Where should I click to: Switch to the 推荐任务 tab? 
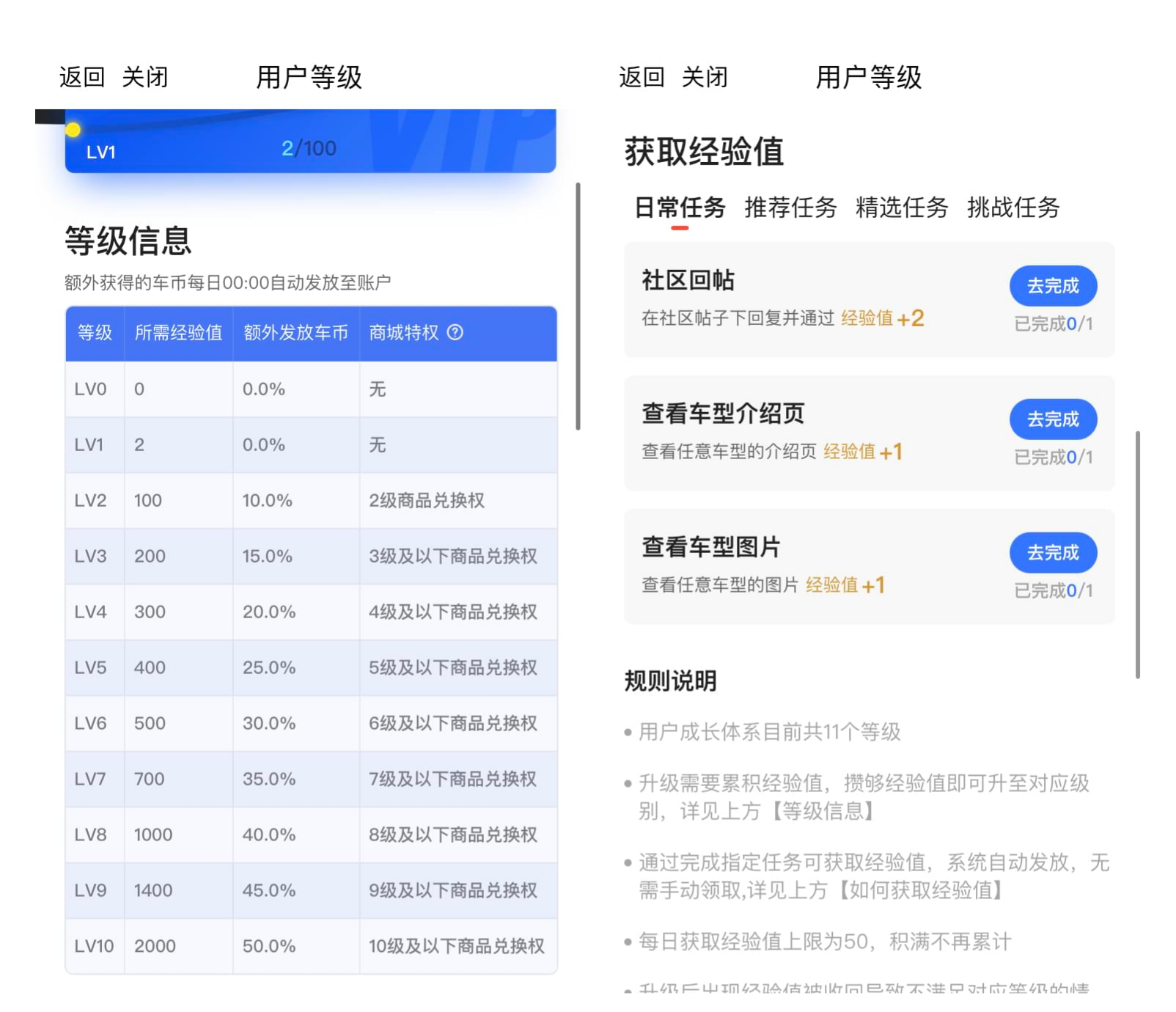(x=790, y=208)
